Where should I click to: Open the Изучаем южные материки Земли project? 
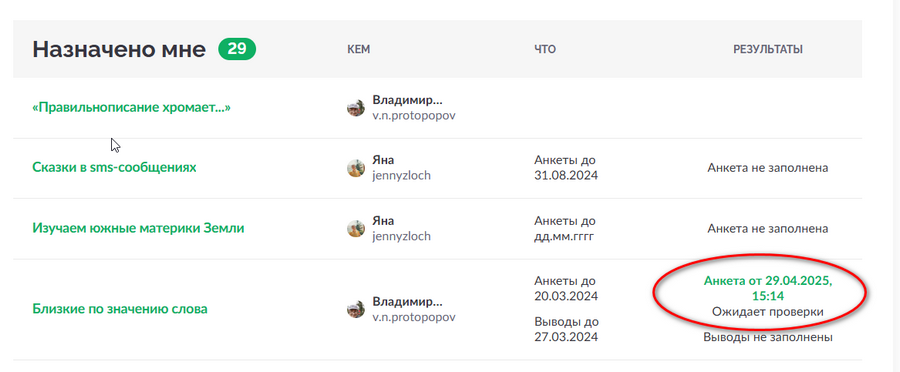138,228
